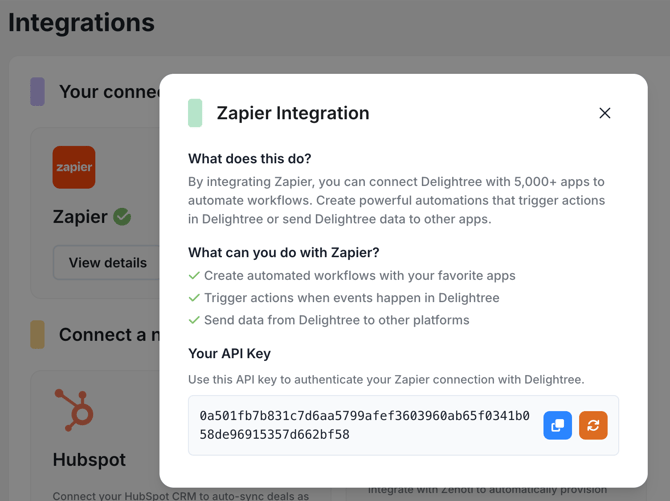Click green color marker beside Zapier Integration
Screen dimensions: 670x501
click(x=195, y=113)
